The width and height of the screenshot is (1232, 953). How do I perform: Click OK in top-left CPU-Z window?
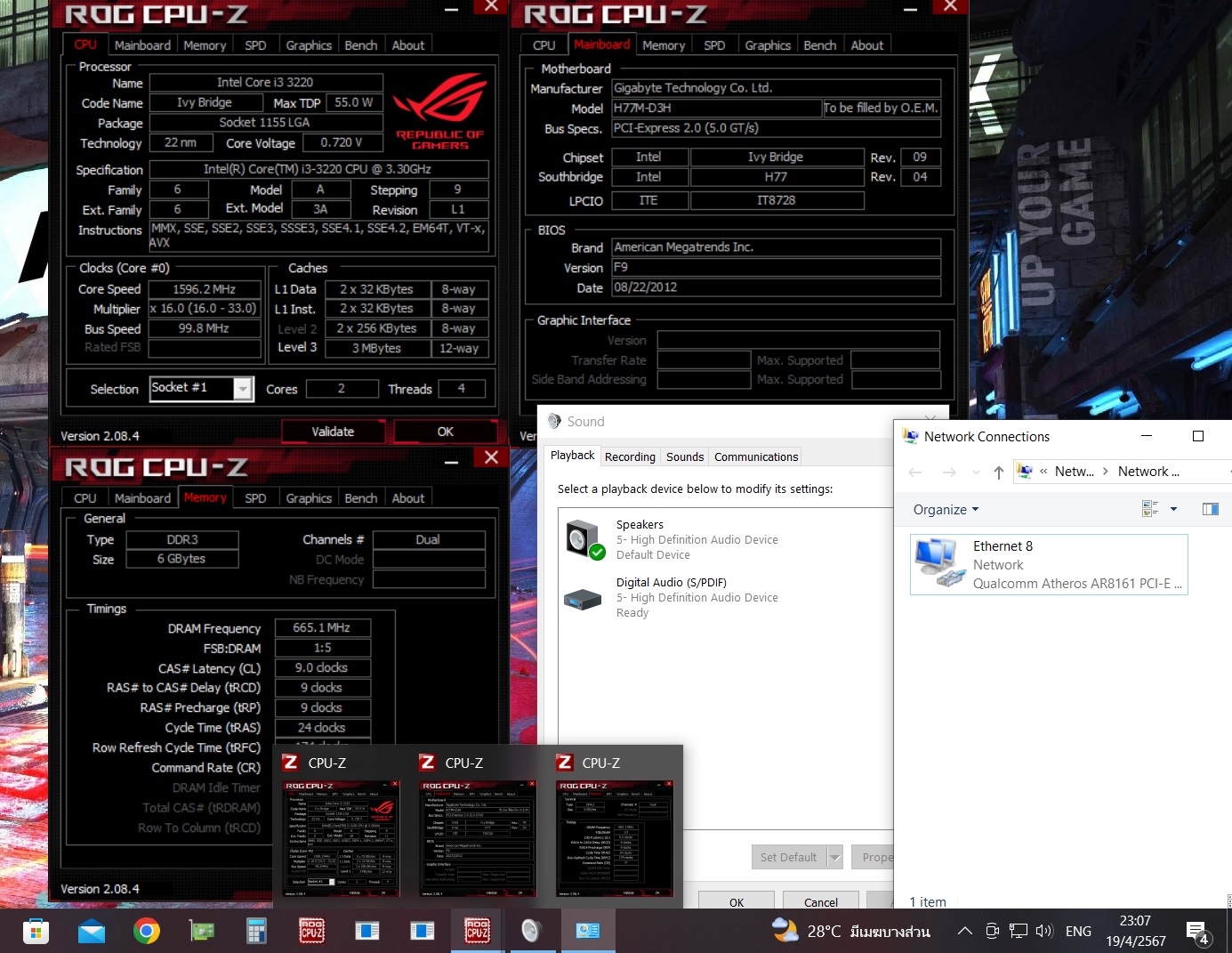point(445,432)
